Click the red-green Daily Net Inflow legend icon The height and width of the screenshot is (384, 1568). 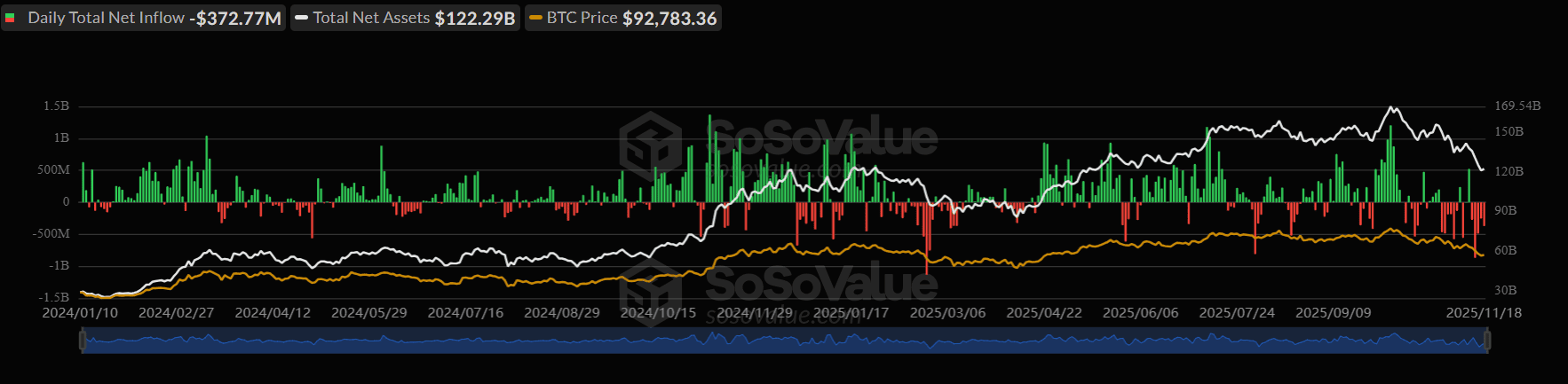(x=11, y=19)
